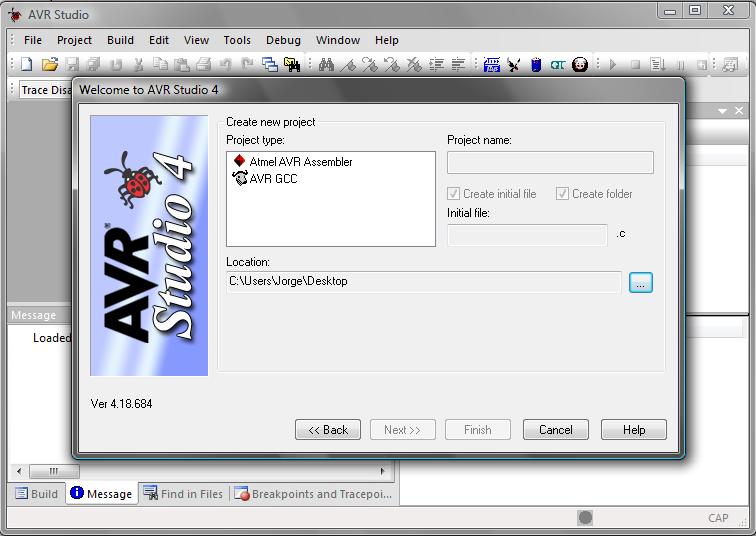Select Atmel AVR Assembler project type

pyautogui.click(x=300, y=161)
